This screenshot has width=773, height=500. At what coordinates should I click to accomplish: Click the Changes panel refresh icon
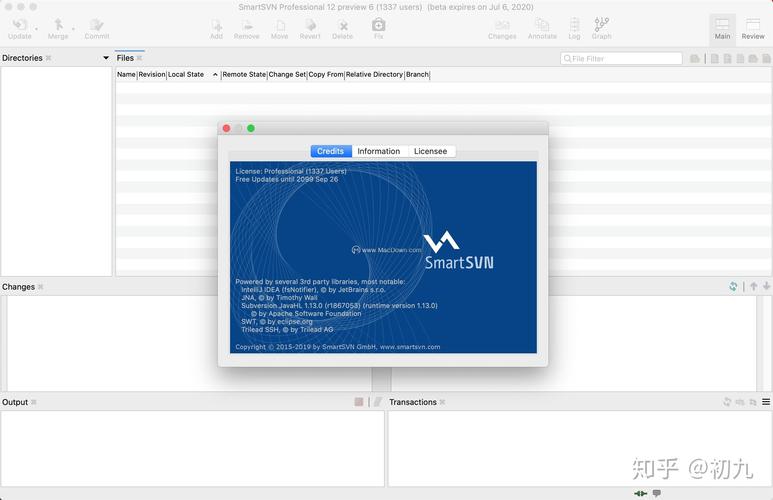733,286
